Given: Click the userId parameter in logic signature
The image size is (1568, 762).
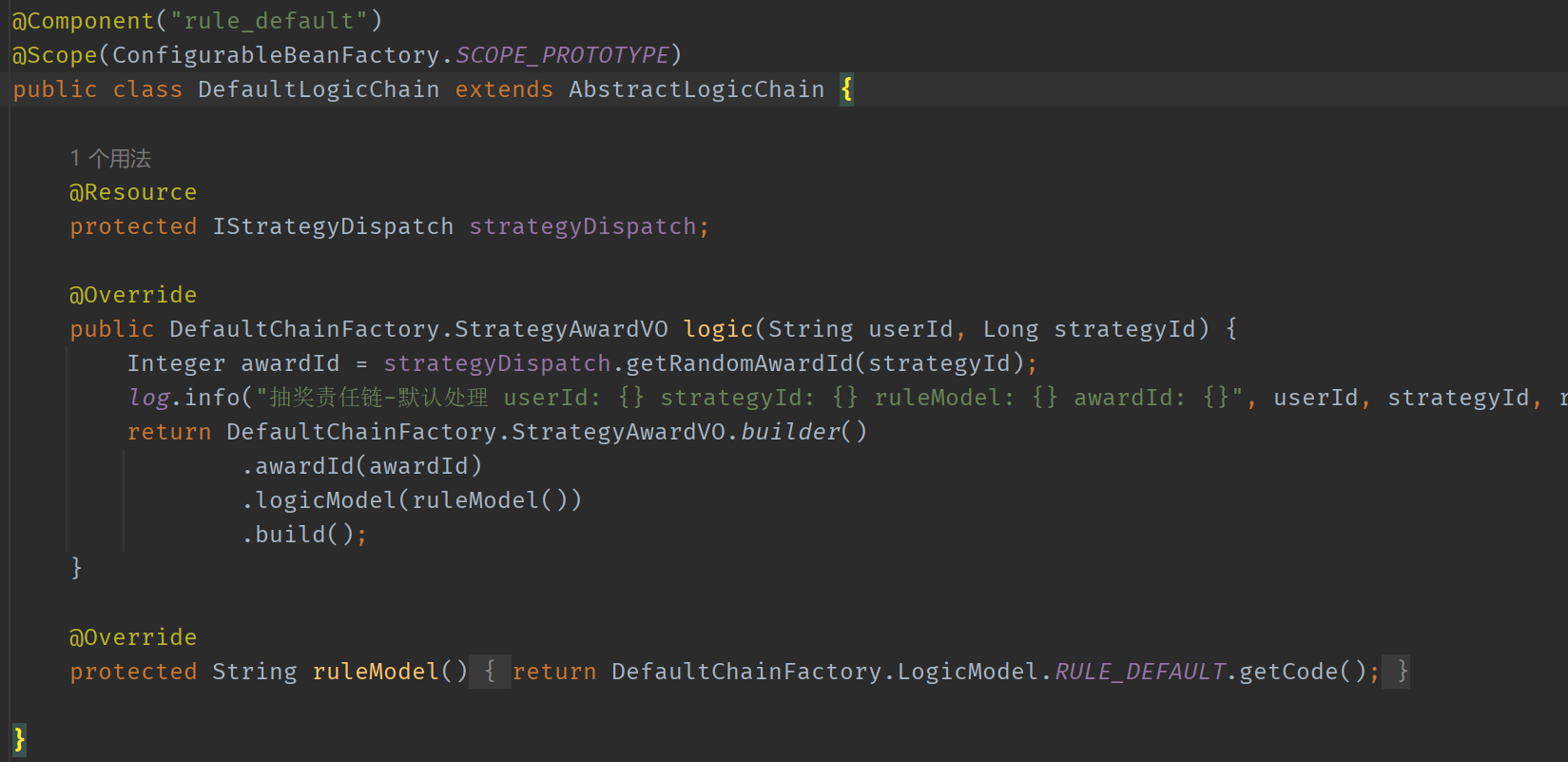Looking at the screenshot, I should [911, 329].
